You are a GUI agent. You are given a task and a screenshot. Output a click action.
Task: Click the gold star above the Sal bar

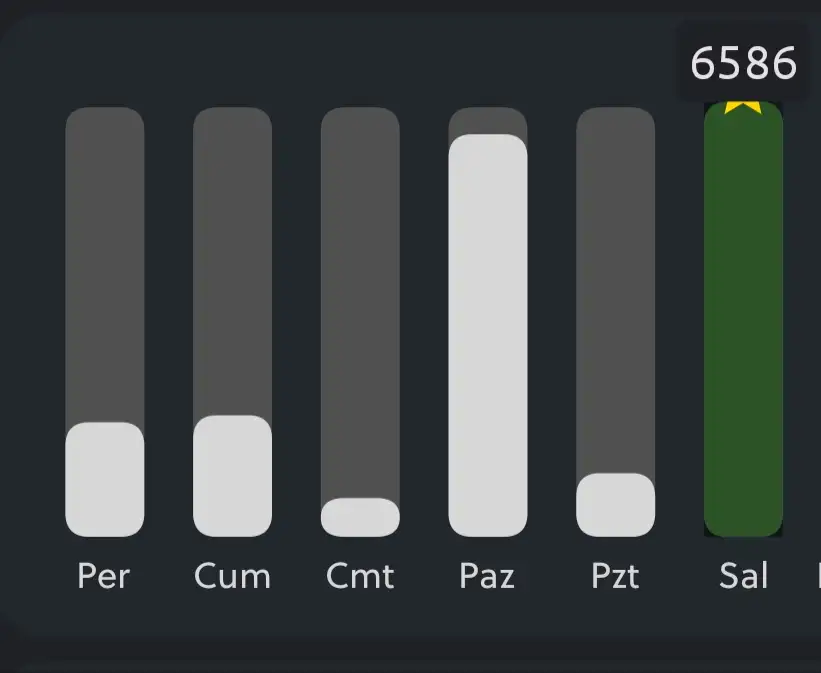[743, 105]
